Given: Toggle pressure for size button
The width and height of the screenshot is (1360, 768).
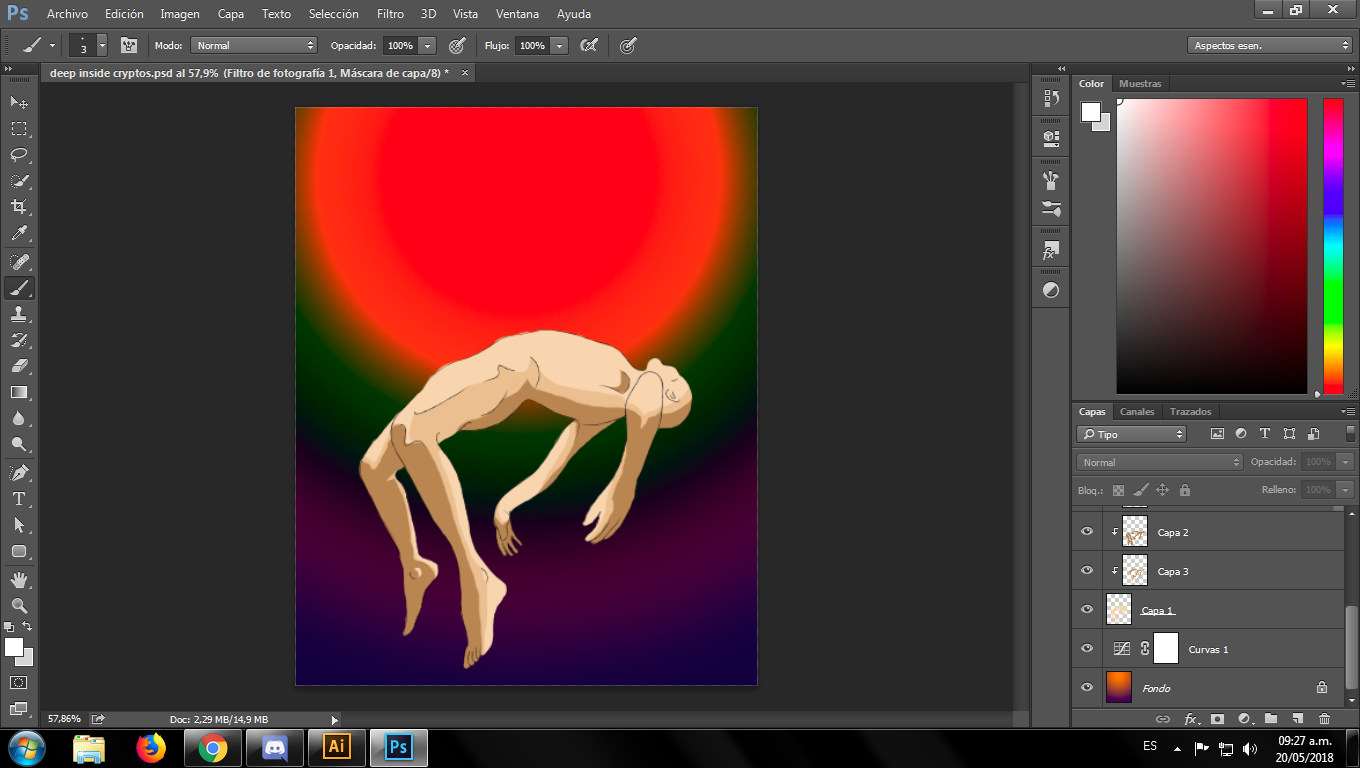Looking at the screenshot, I should (x=628, y=45).
